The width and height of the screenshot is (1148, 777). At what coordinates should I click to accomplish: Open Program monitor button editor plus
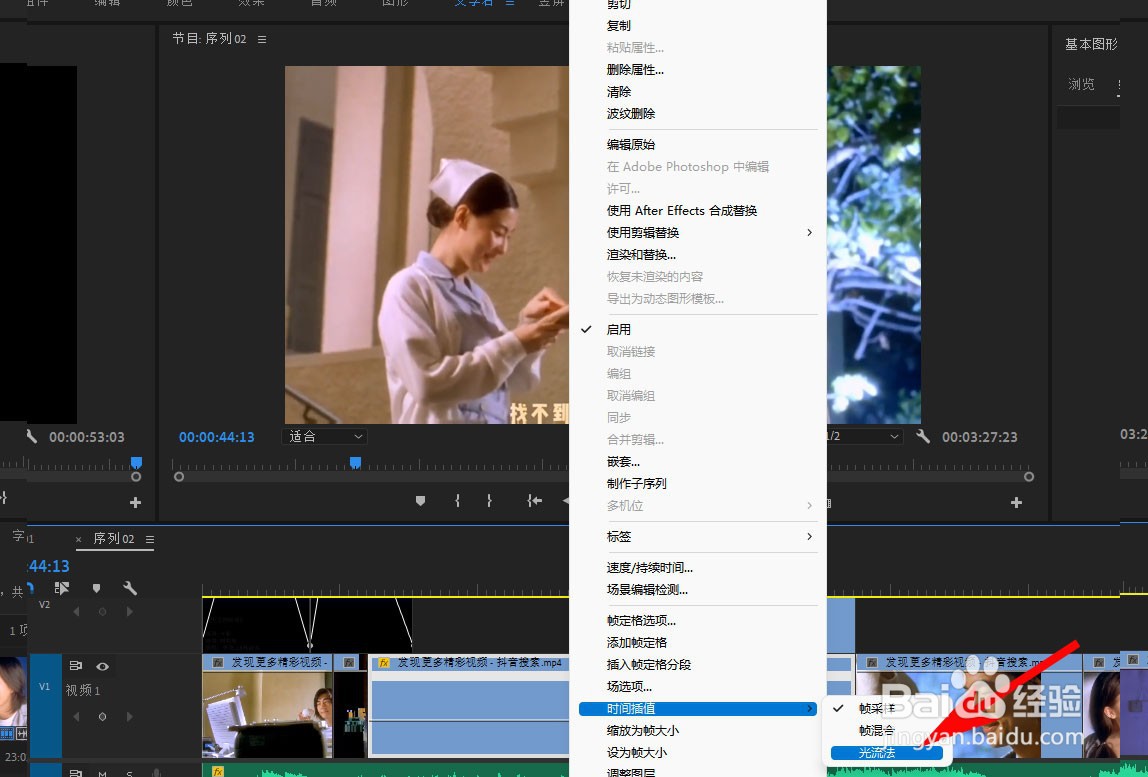click(1016, 502)
